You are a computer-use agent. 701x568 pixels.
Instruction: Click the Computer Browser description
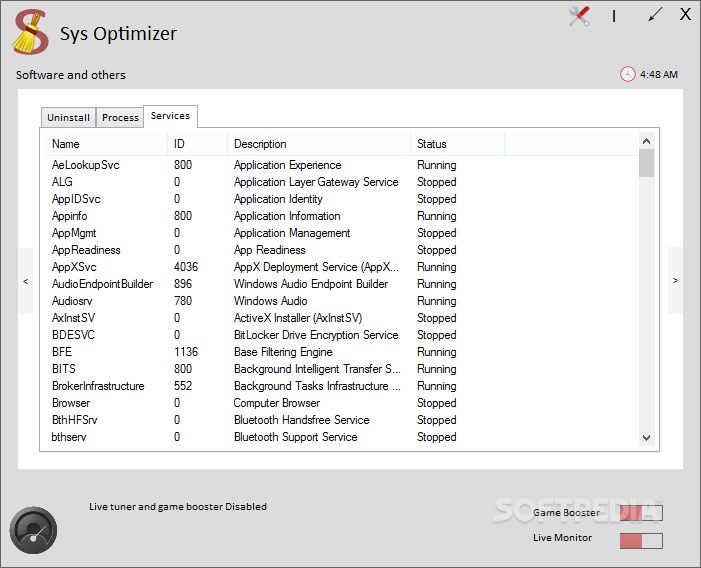[x=277, y=403]
